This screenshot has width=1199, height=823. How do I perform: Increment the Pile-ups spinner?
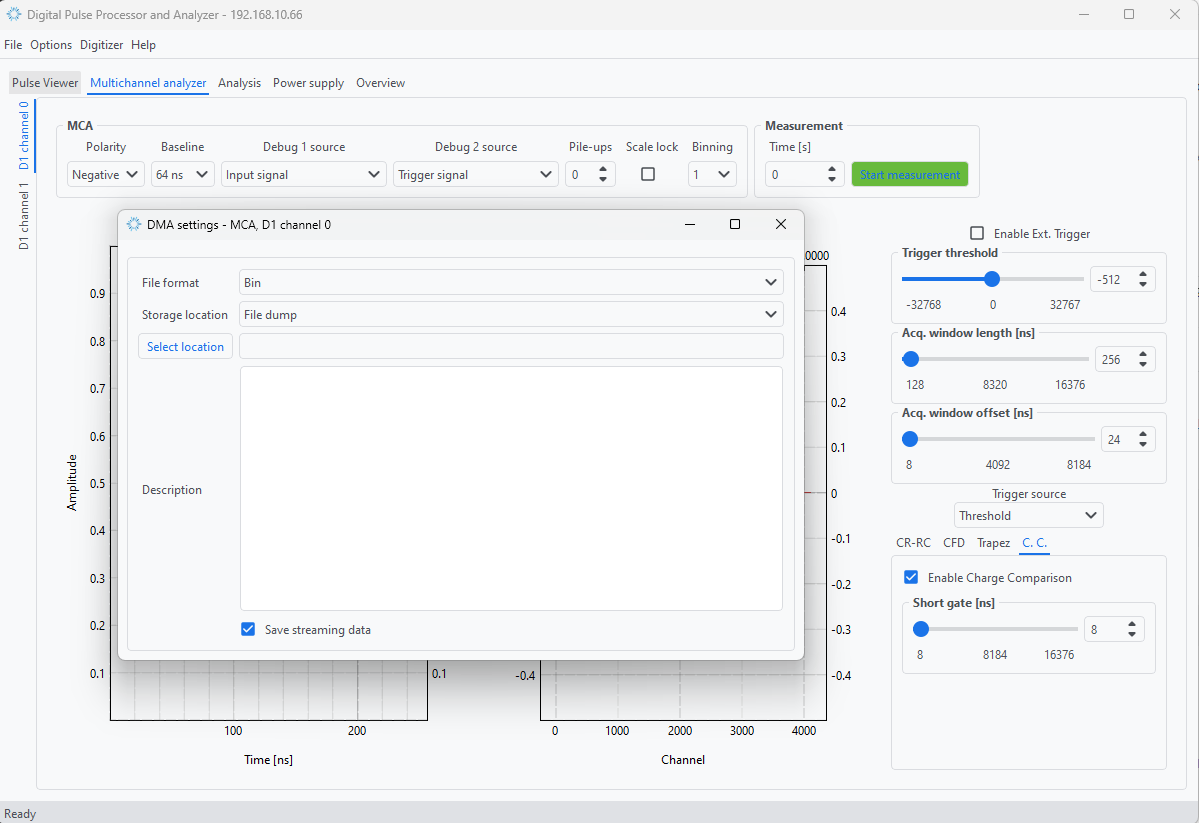604,169
